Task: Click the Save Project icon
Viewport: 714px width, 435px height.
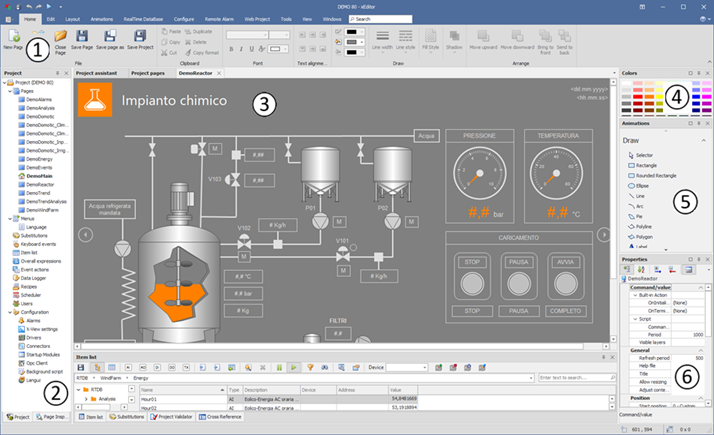Action: point(140,35)
